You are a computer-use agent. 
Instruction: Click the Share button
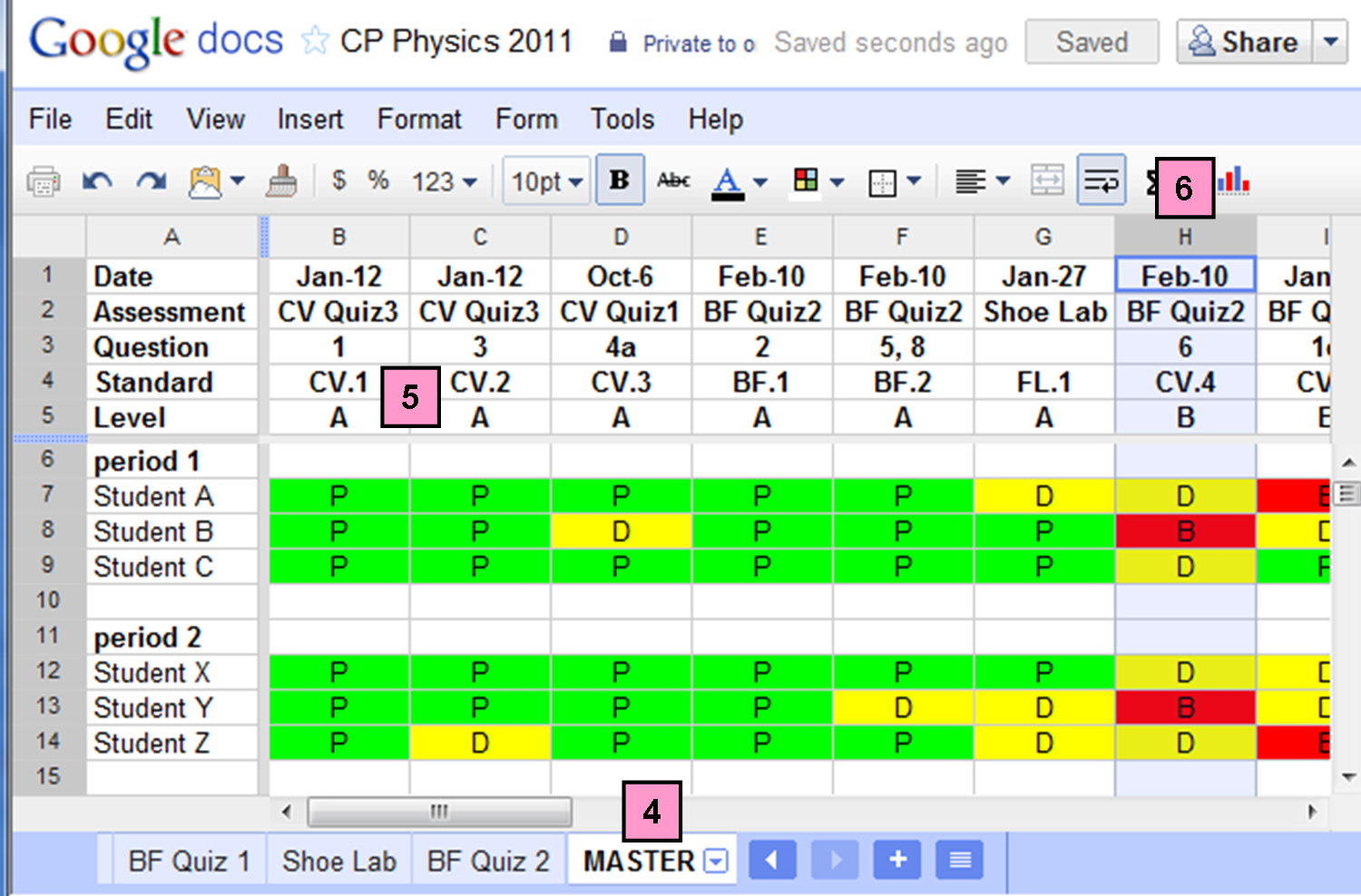1244,42
